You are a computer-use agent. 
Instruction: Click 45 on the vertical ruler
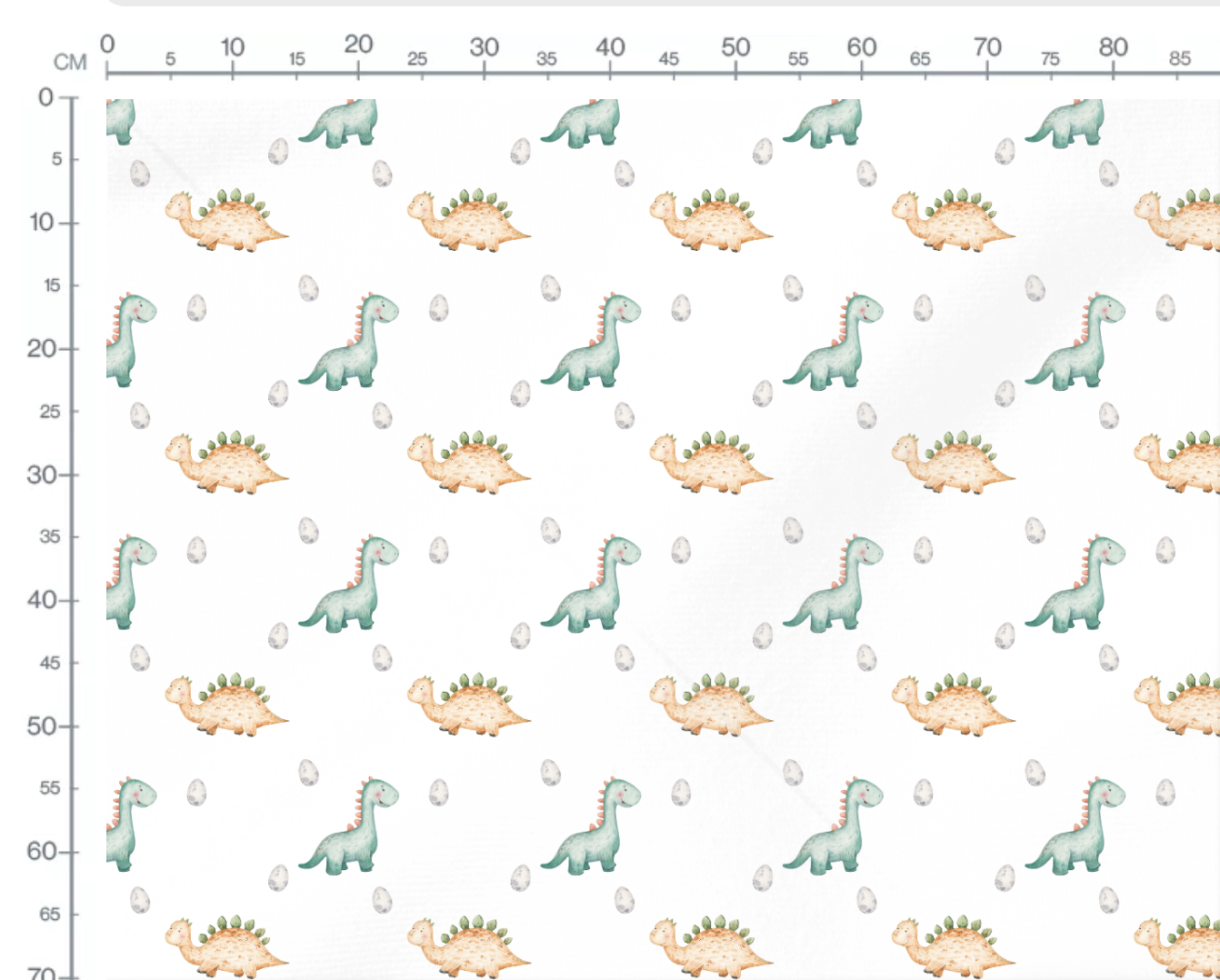click(50, 663)
